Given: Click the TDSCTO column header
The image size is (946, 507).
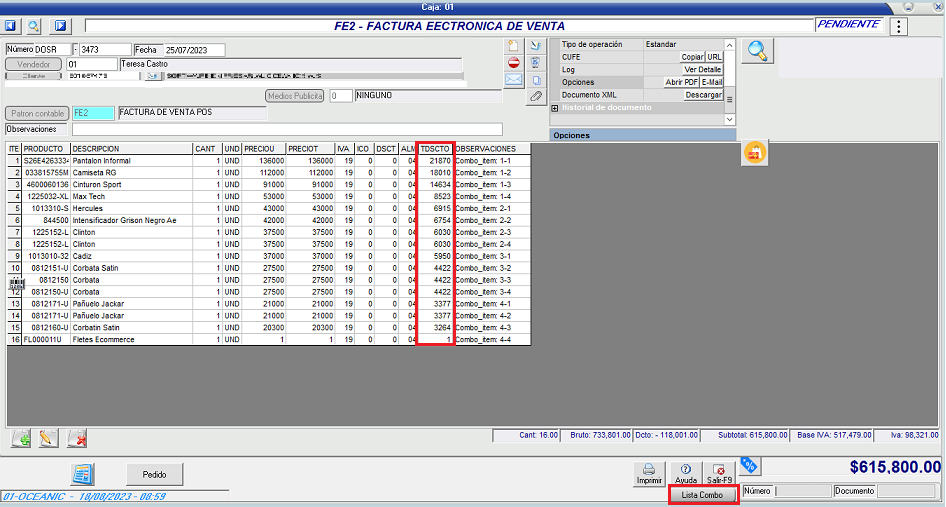Looking at the screenshot, I should point(435,149).
